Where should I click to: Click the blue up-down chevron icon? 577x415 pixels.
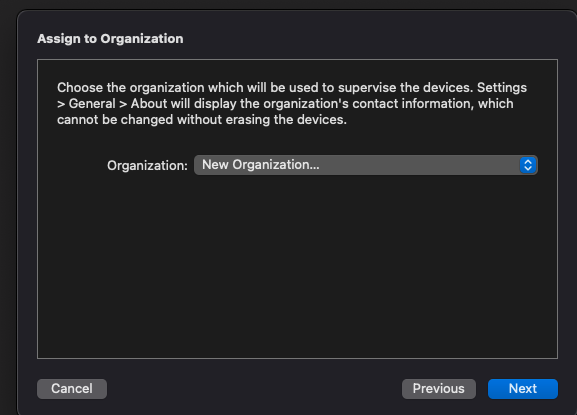tap(528, 165)
